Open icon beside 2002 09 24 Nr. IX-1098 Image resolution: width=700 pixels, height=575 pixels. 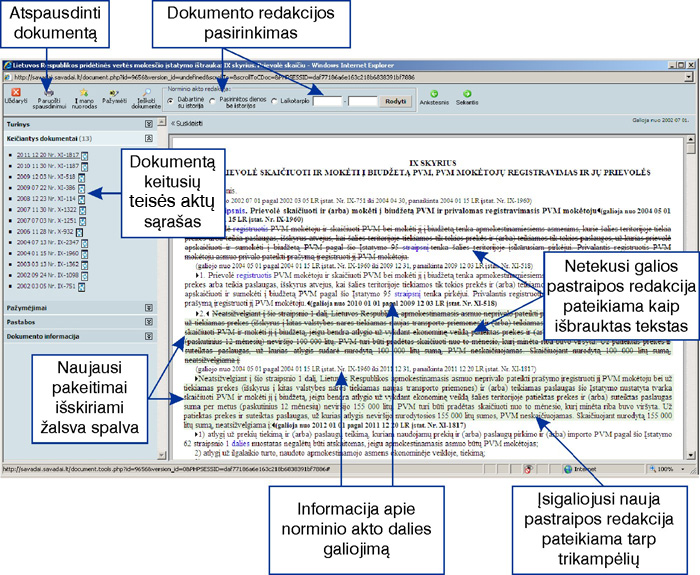84,276
